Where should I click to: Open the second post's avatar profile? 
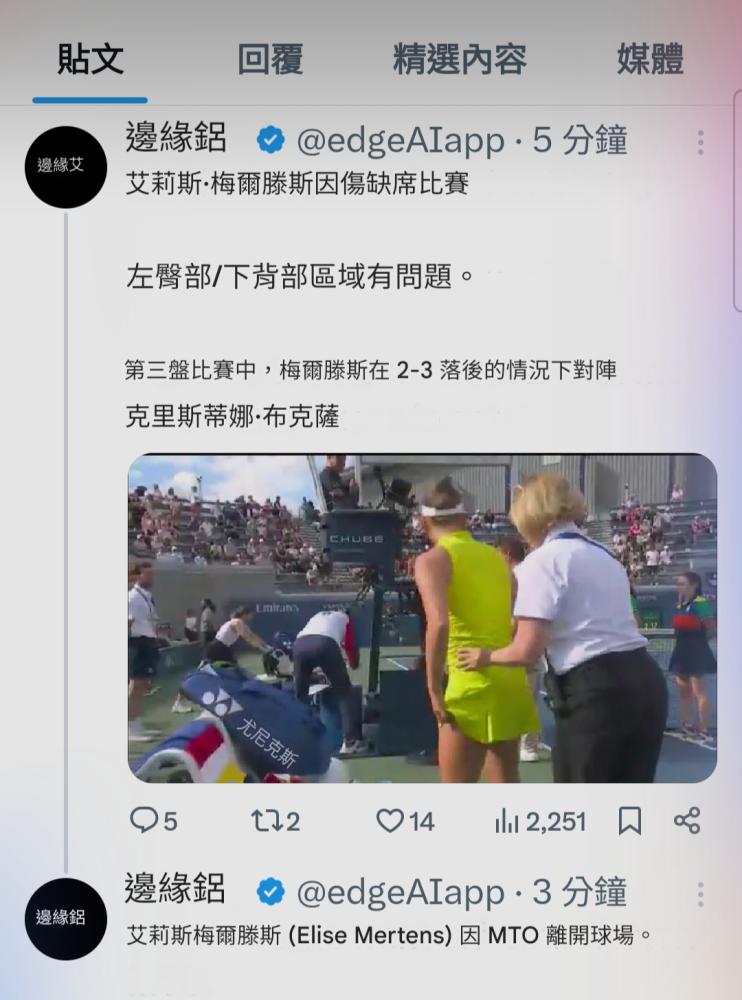pos(66,918)
